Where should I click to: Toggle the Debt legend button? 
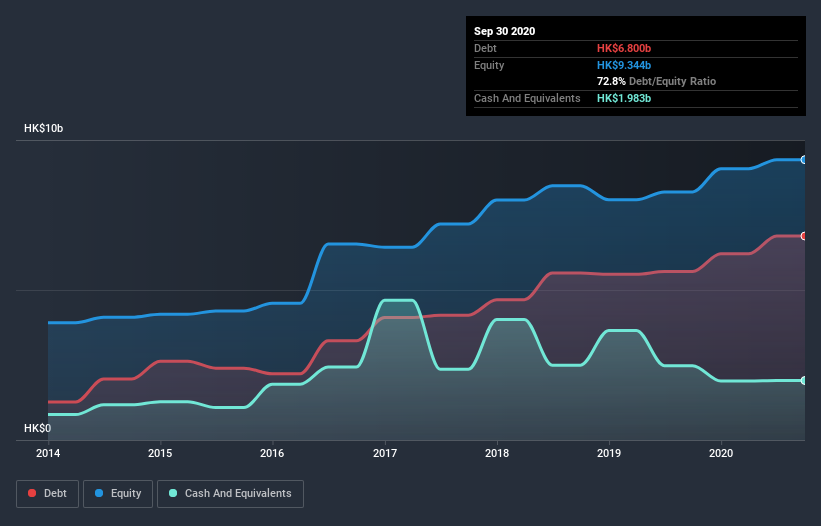tap(48, 494)
